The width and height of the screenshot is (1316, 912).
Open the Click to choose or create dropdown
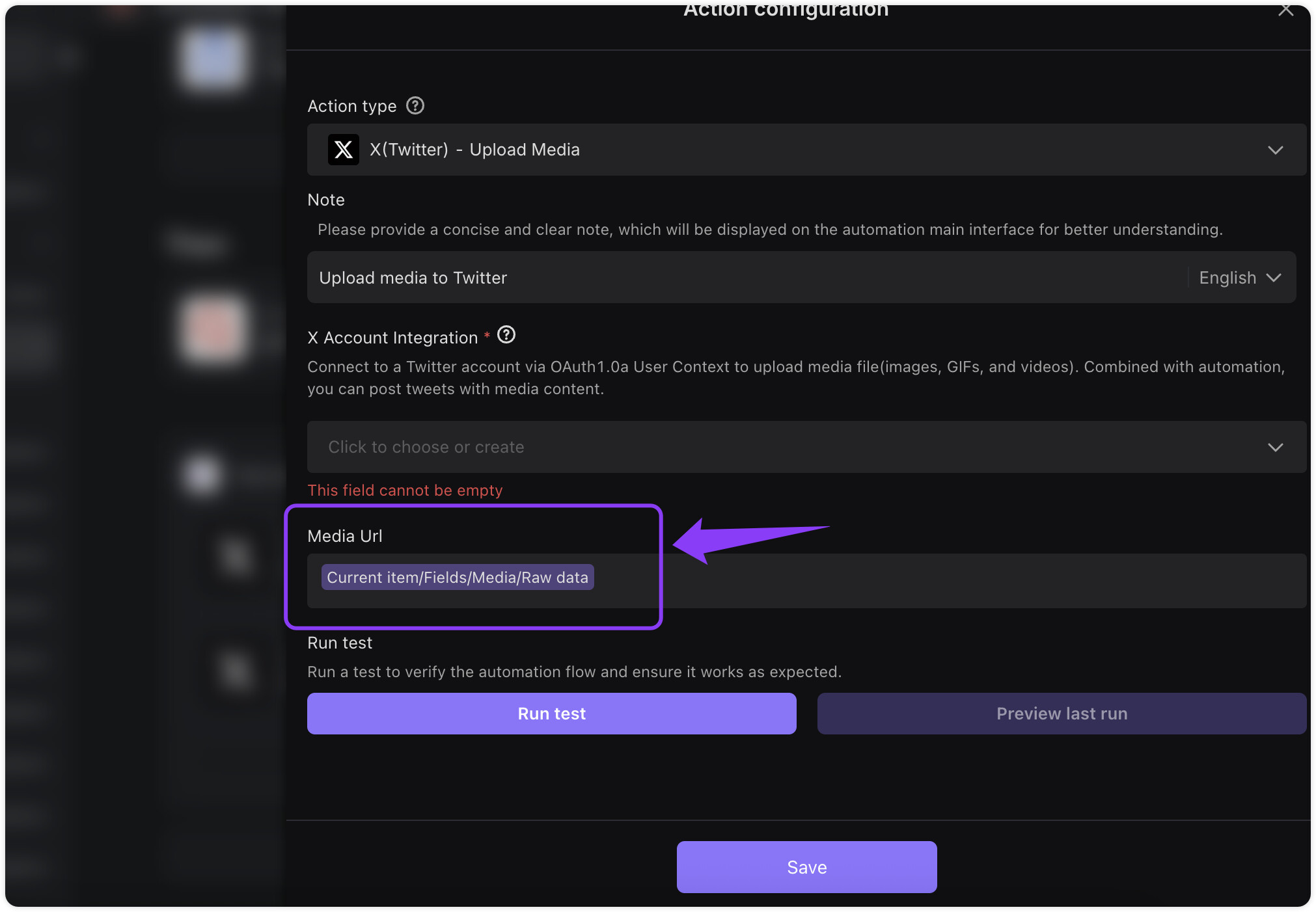pyautogui.click(x=806, y=447)
